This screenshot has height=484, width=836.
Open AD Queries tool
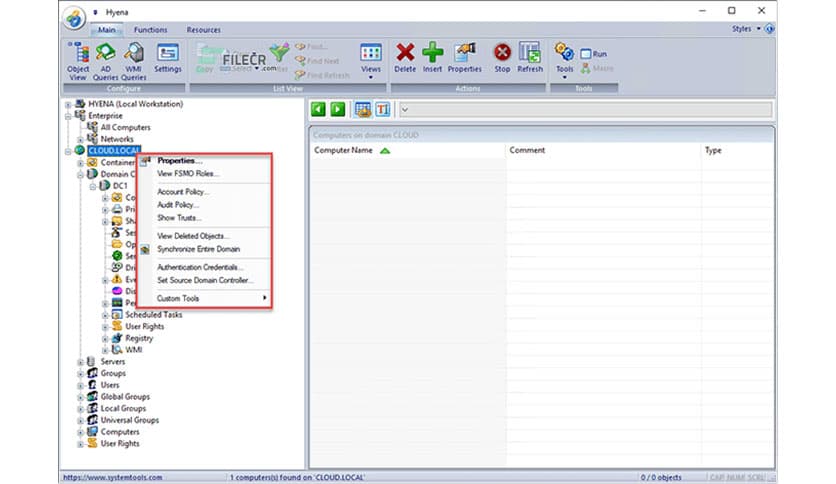point(106,61)
